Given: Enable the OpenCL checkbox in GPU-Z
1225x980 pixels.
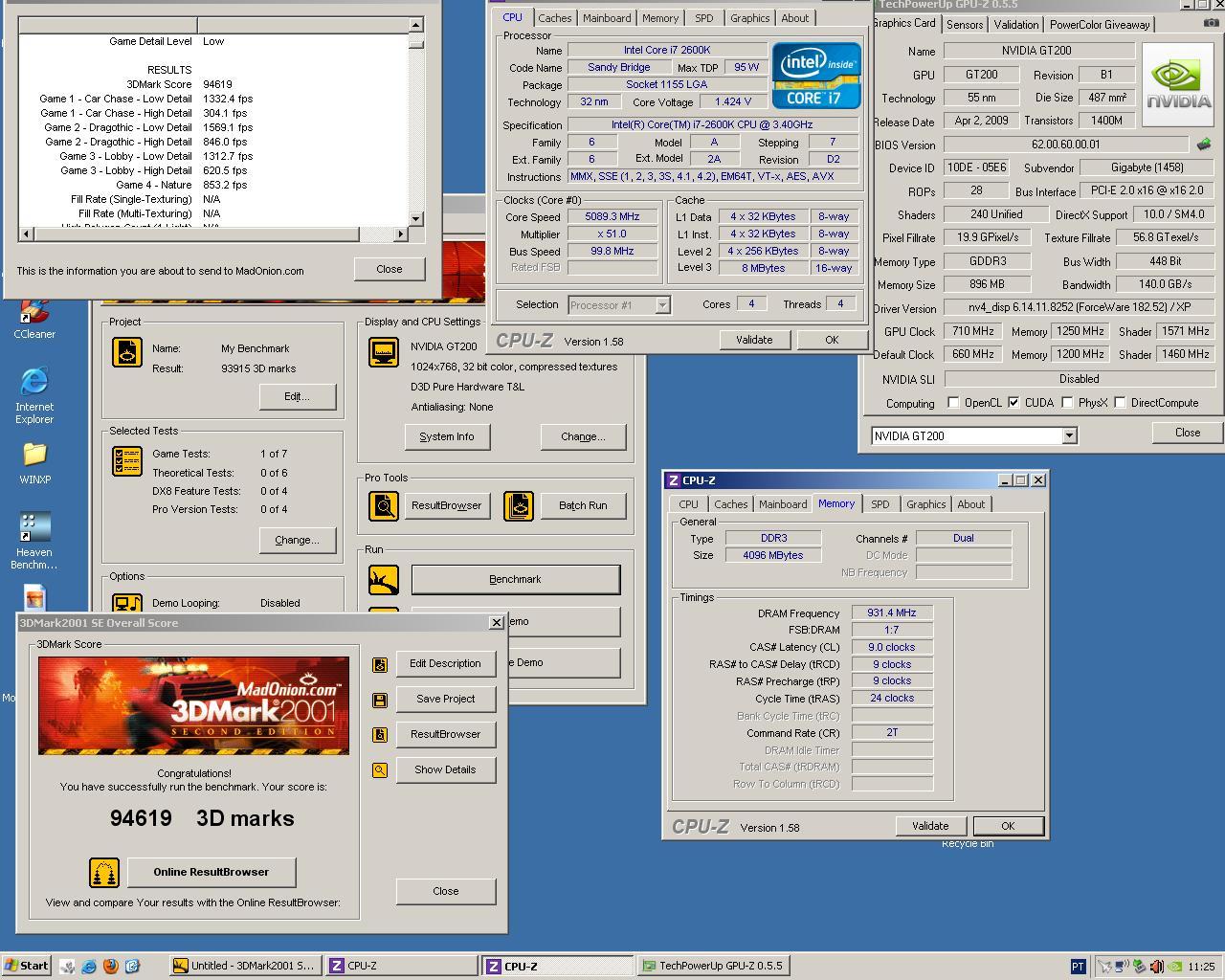Looking at the screenshot, I should (953, 403).
